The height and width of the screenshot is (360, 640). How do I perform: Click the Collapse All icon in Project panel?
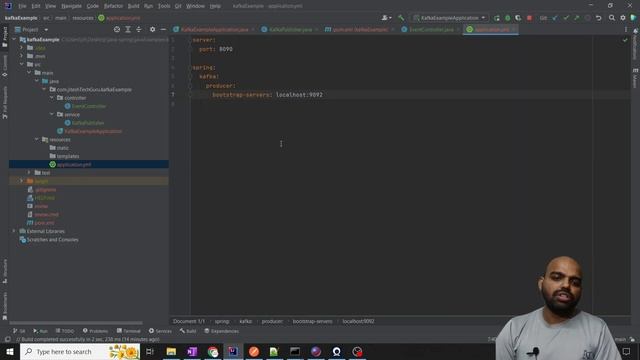pyautogui.click(x=139, y=29)
